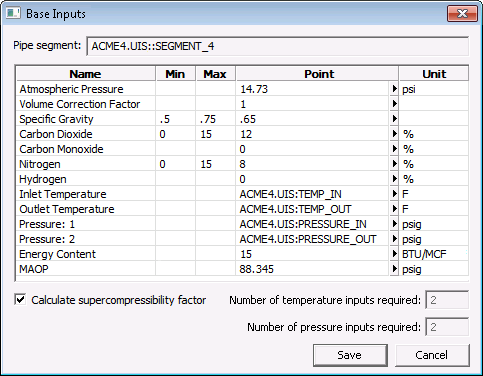
Task: Select the Energy Content name cell
Action: 86,254
